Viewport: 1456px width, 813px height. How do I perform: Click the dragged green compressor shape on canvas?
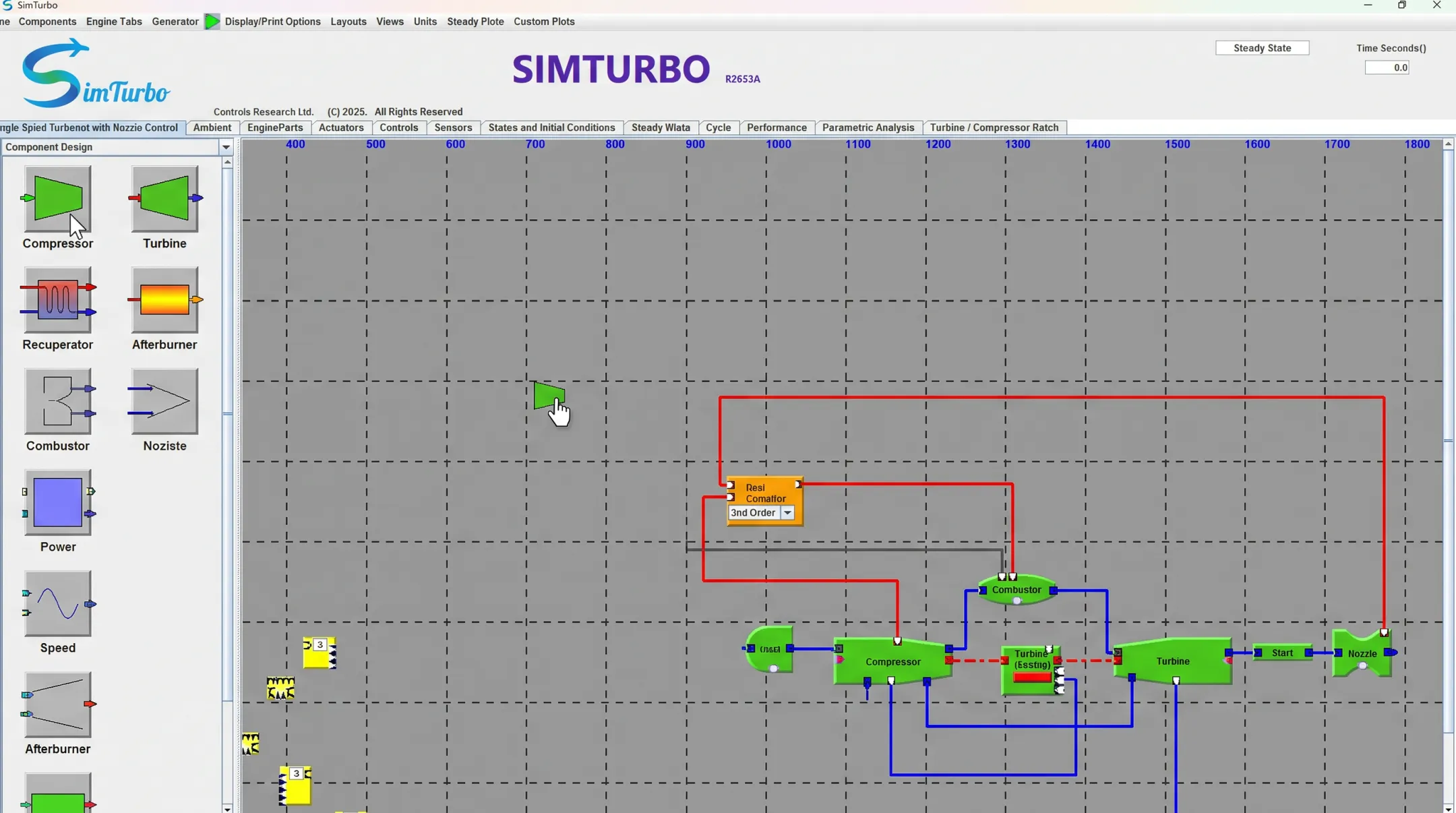(549, 396)
